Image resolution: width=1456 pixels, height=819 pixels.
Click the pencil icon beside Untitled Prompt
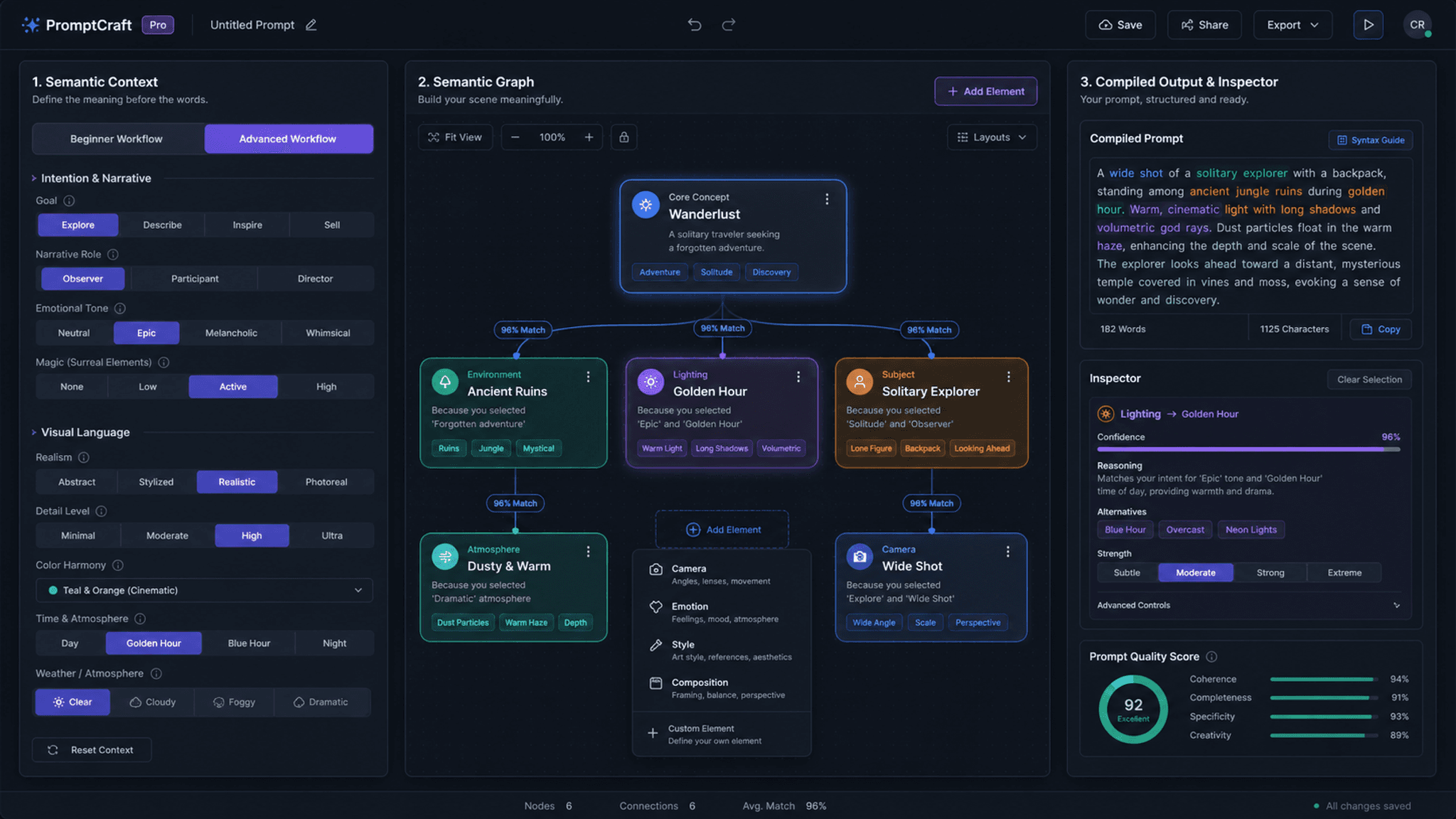(x=311, y=25)
